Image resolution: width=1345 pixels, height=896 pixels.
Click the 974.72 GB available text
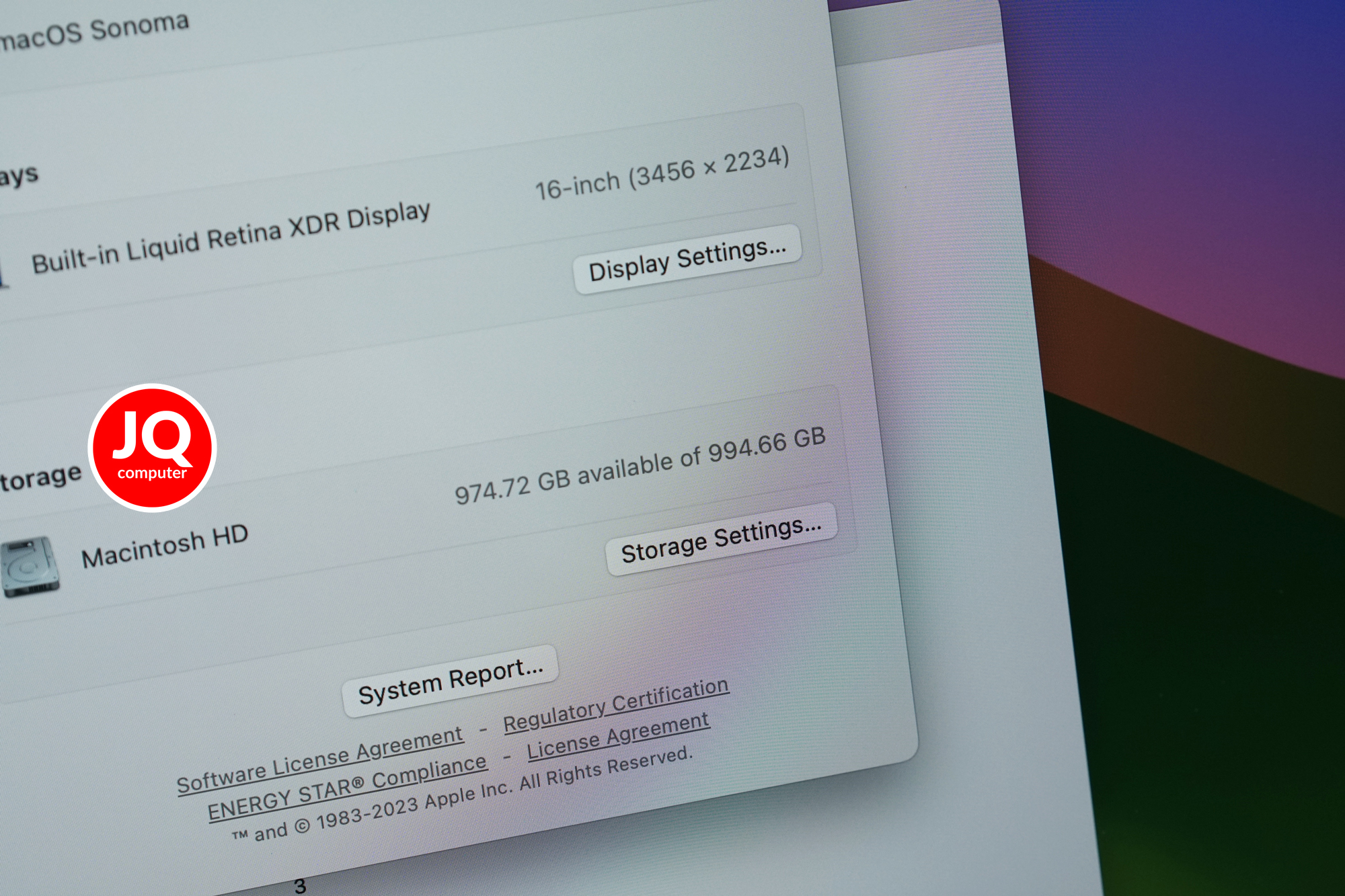coord(640,466)
